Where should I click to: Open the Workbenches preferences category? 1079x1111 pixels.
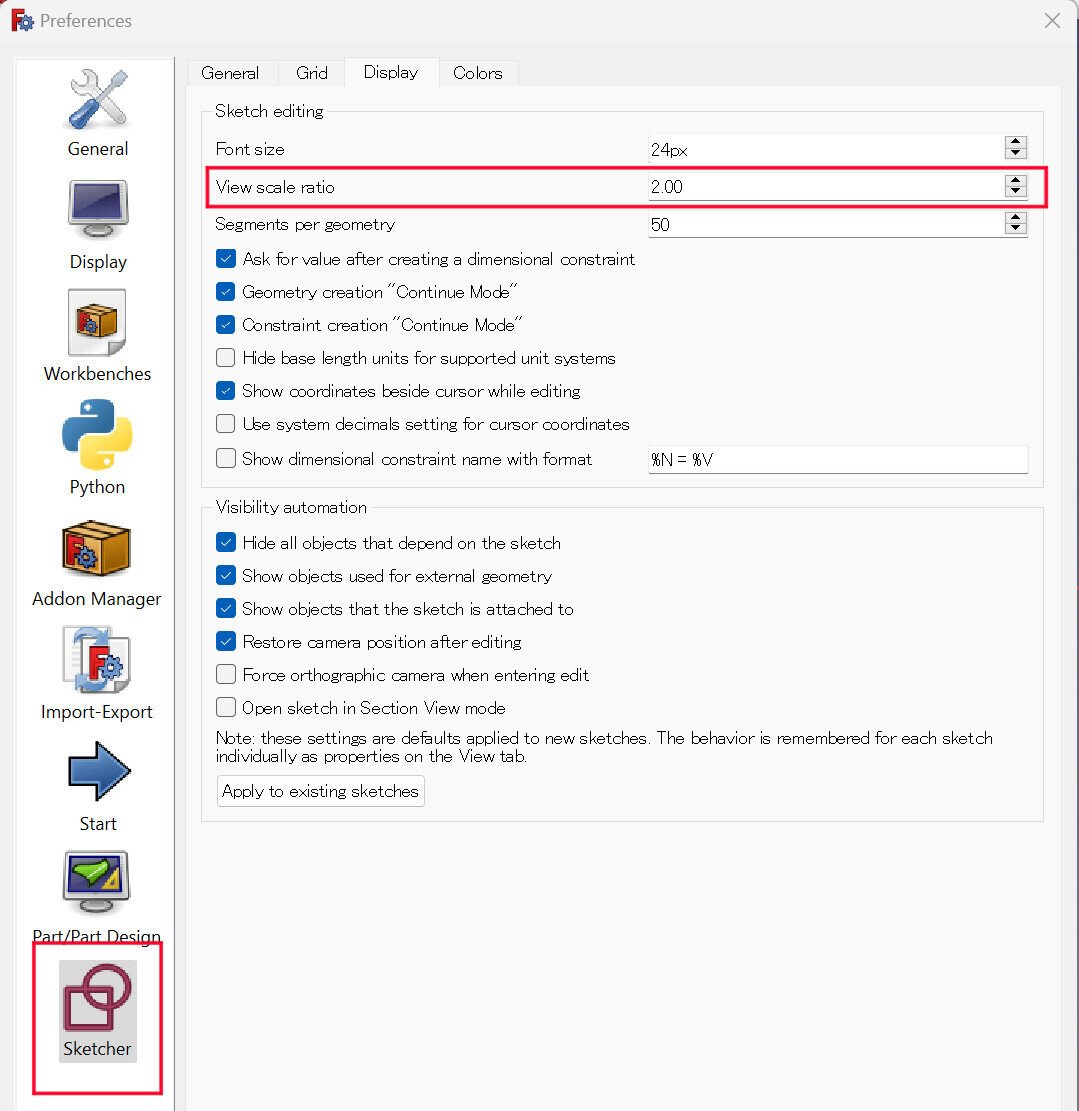point(98,337)
